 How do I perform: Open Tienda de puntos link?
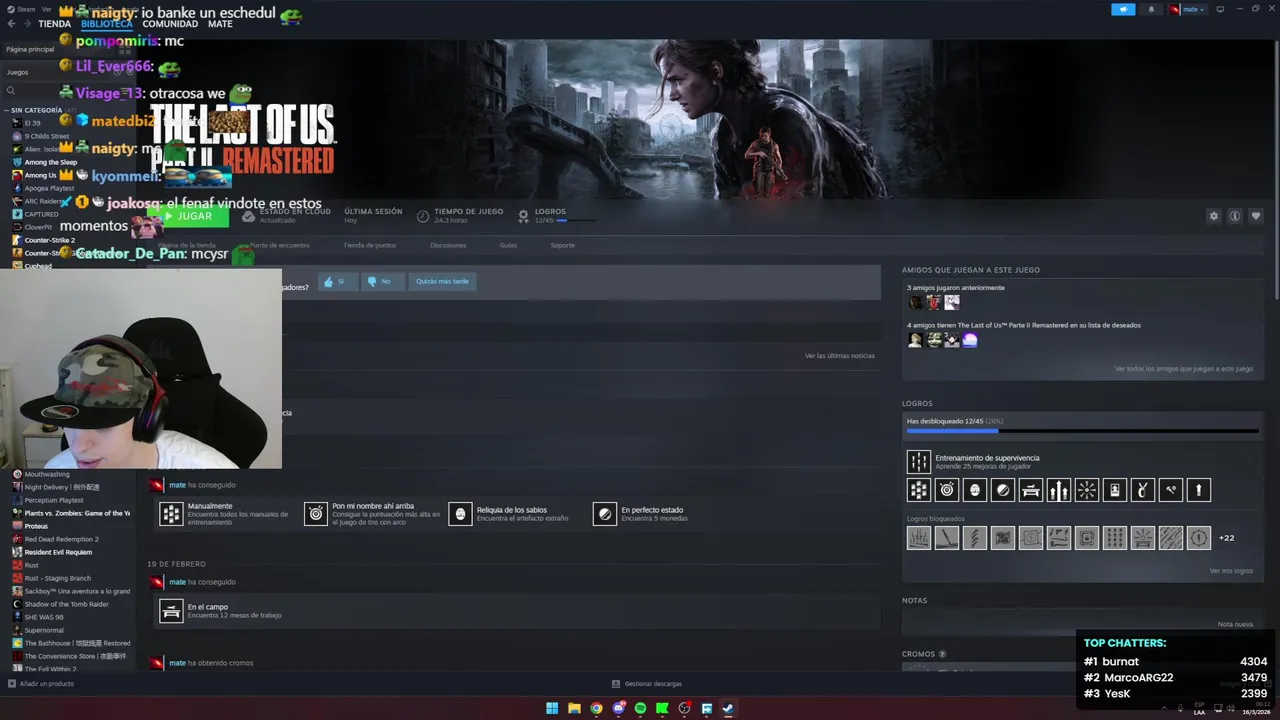[370, 245]
